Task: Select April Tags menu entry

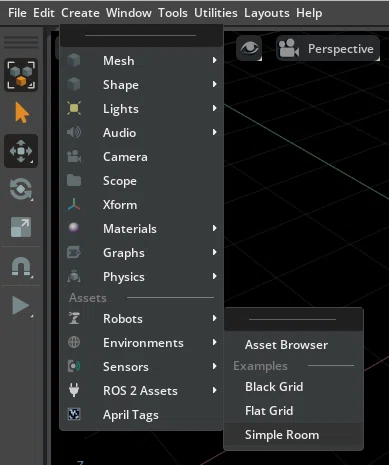Action: coord(131,415)
